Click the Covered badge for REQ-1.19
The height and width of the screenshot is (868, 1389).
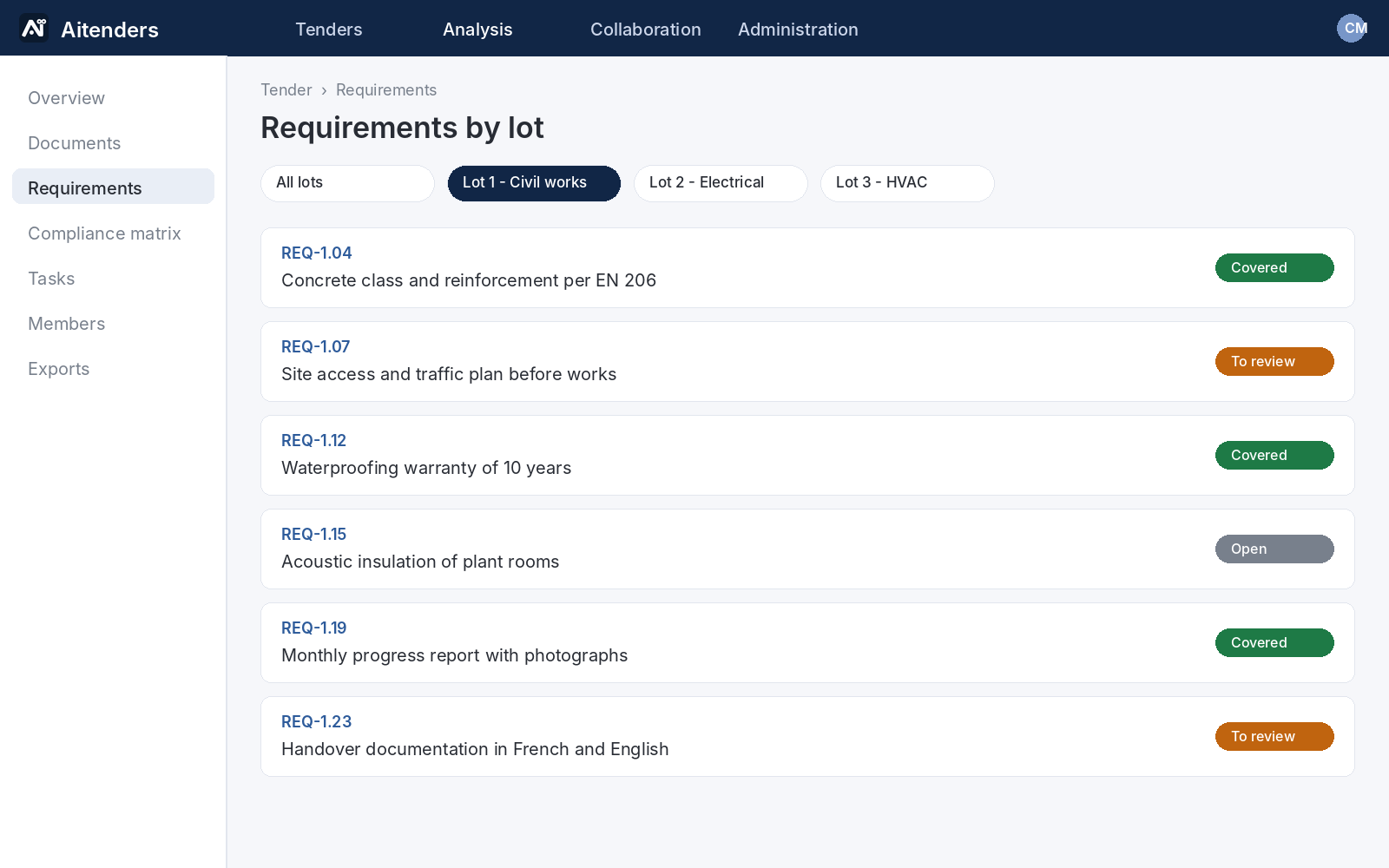pyautogui.click(x=1274, y=642)
